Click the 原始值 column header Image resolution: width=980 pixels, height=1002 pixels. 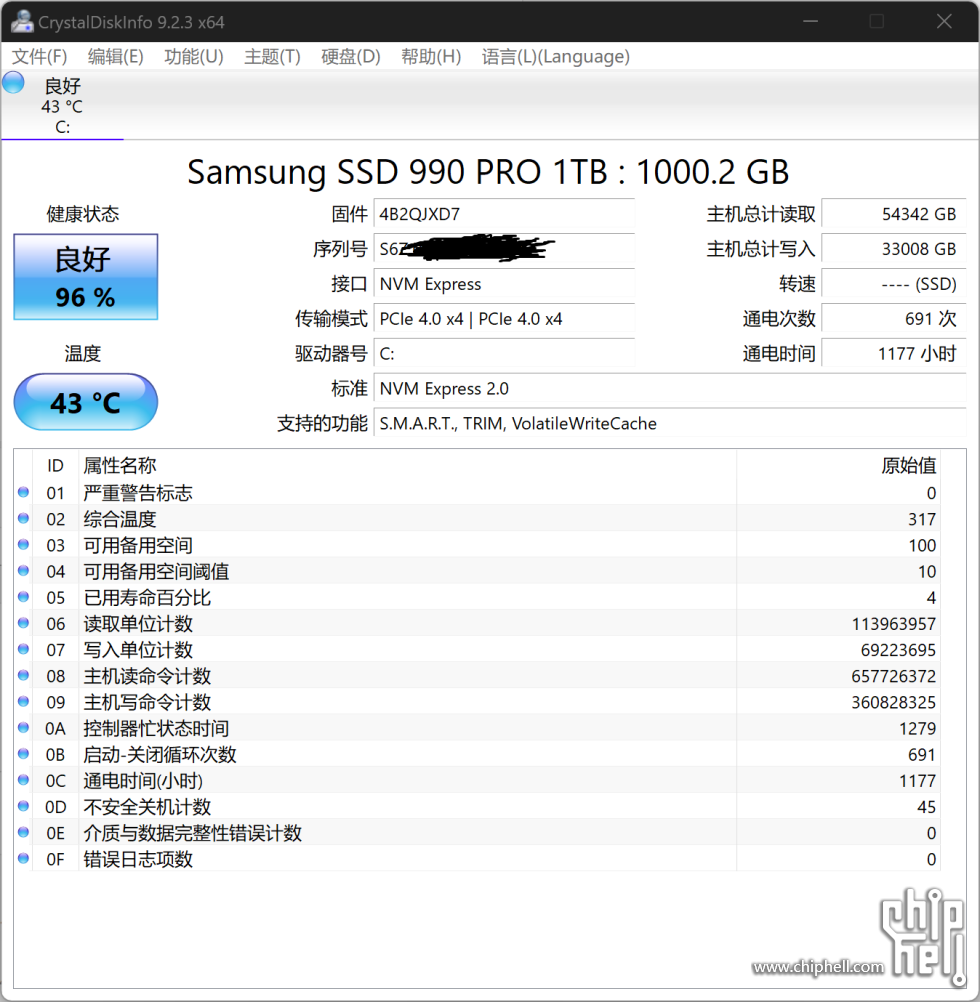click(838, 465)
